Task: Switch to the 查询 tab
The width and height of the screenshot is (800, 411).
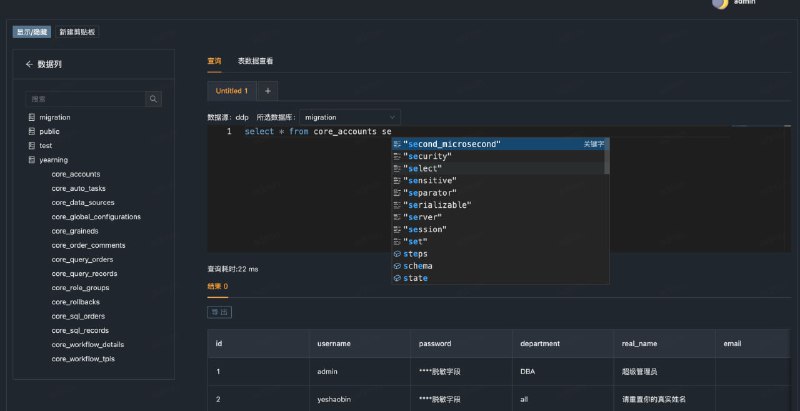Action: [x=214, y=61]
